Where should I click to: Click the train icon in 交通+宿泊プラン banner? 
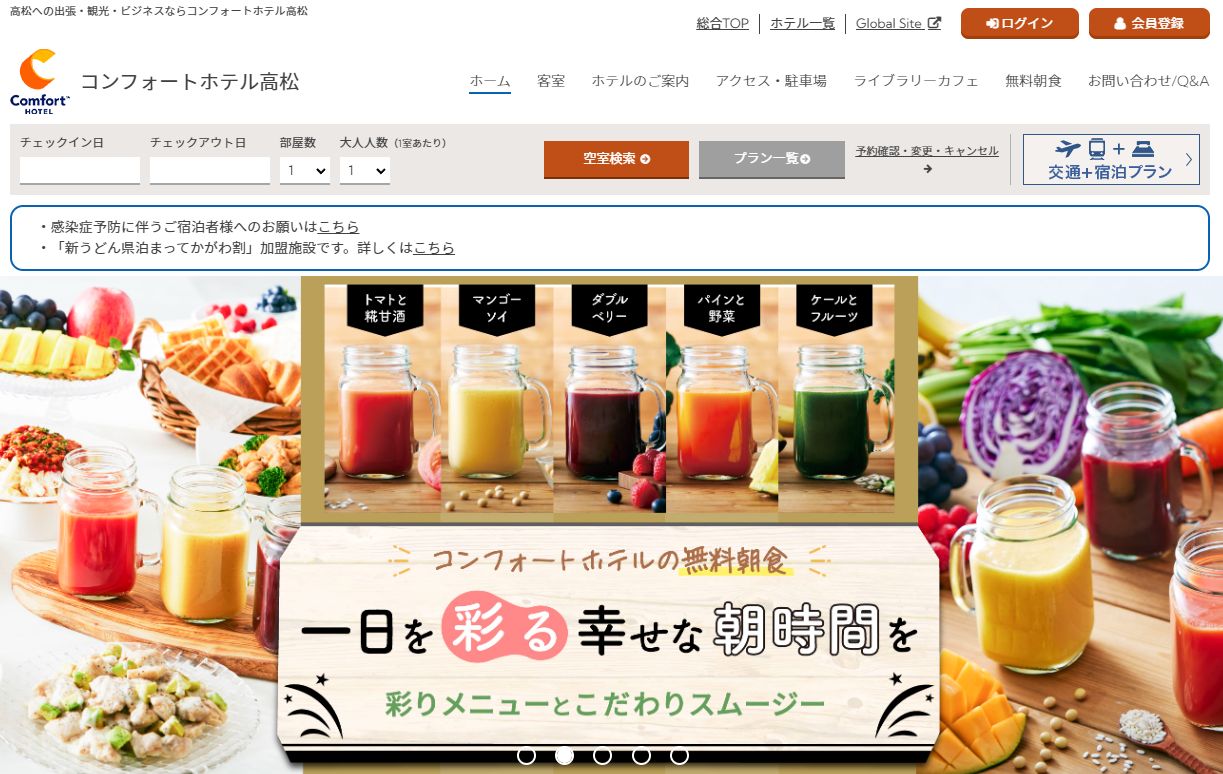click(1097, 149)
